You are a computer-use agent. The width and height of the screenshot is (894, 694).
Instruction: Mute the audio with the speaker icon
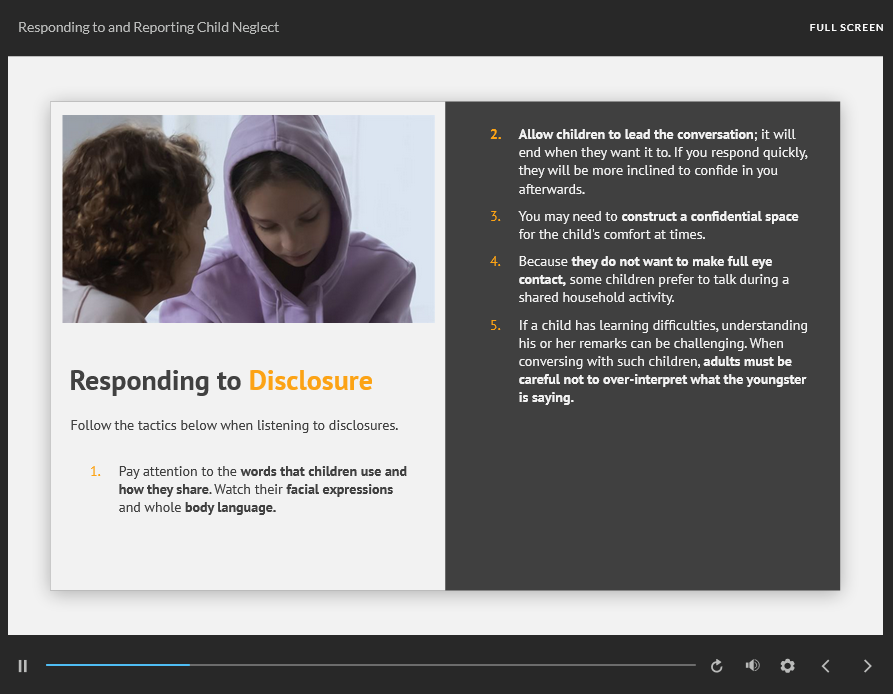[x=752, y=666]
